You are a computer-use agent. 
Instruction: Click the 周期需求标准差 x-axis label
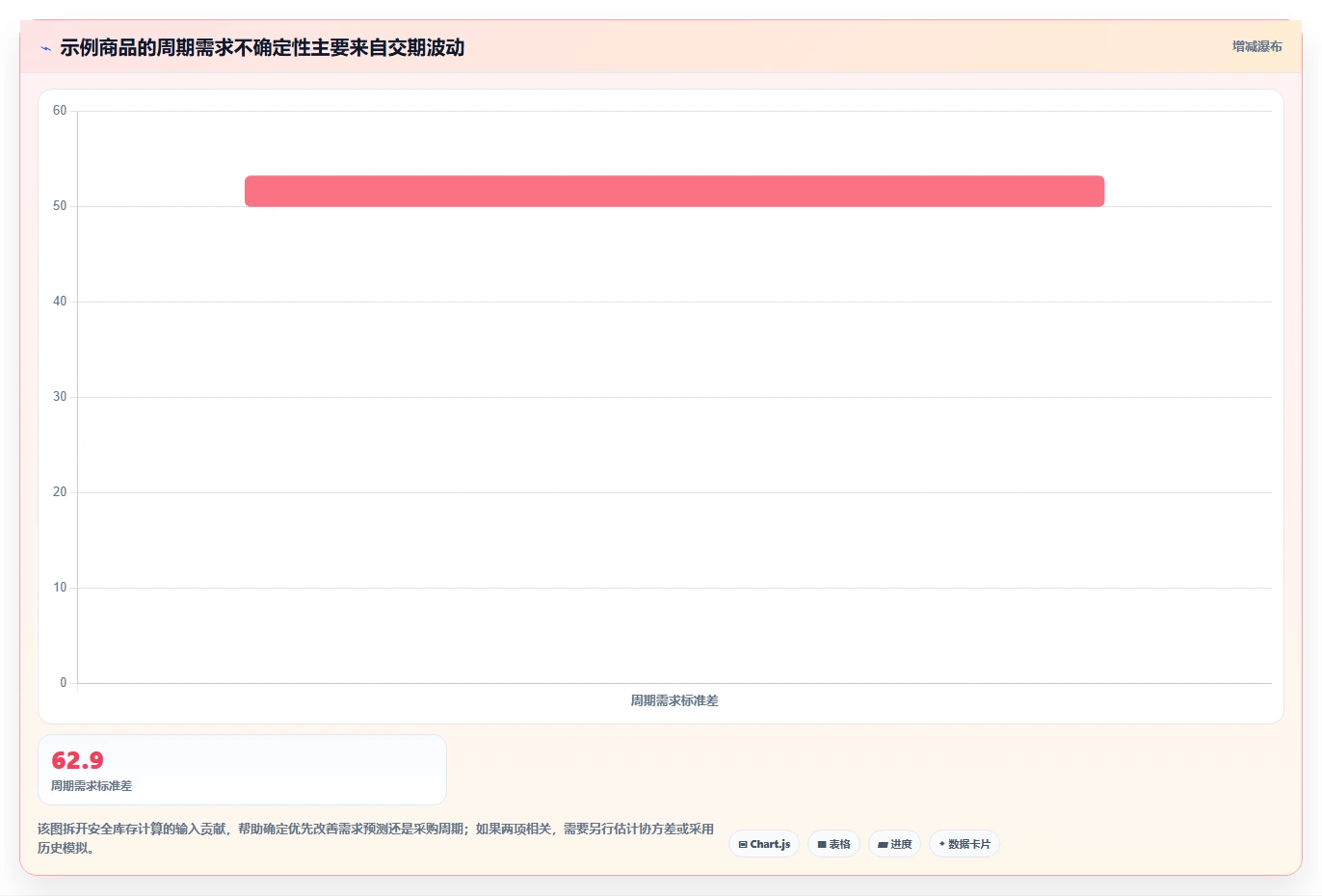click(x=674, y=700)
